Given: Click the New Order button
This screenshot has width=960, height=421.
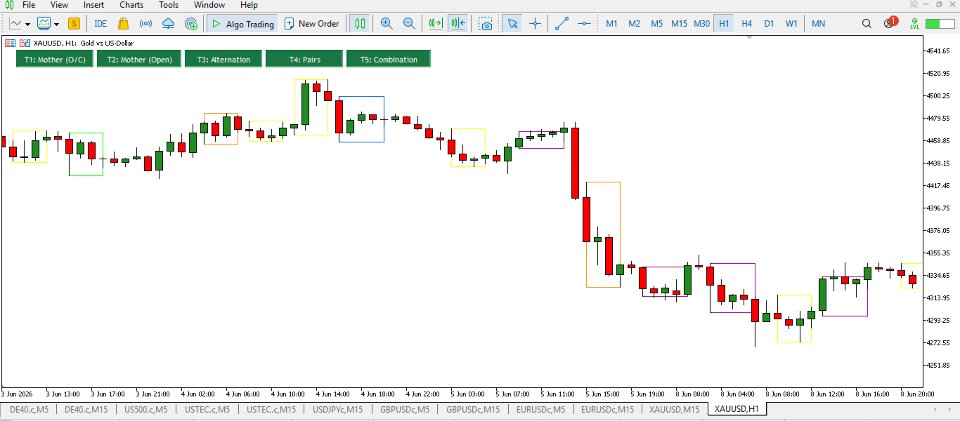Looking at the screenshot, I should (312, 24).
